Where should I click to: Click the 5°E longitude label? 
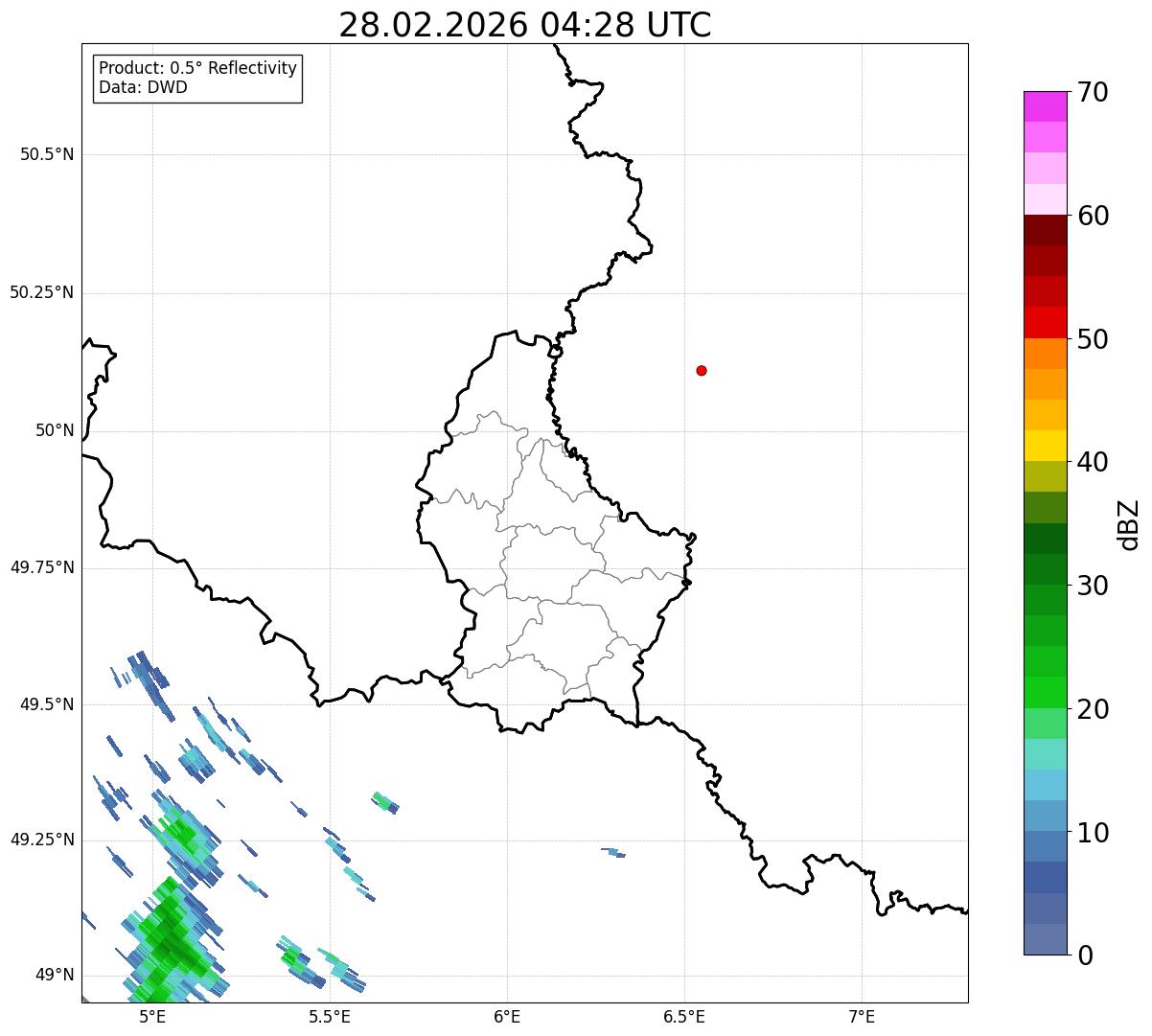click(x=152, y=1017)
